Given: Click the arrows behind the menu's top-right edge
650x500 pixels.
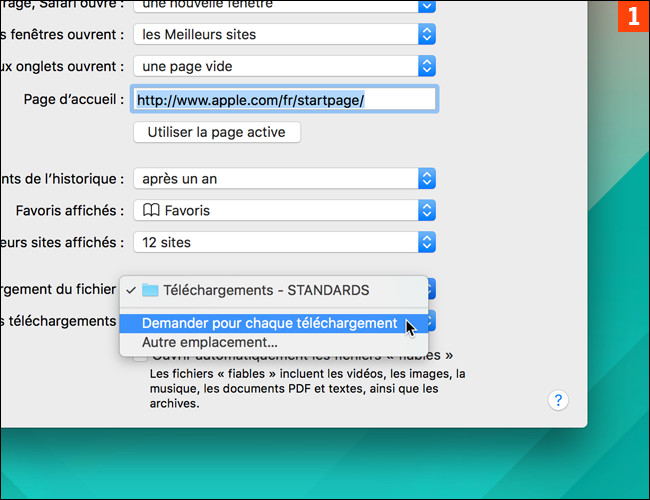Looking at the screenshot, I should [431, 289].
